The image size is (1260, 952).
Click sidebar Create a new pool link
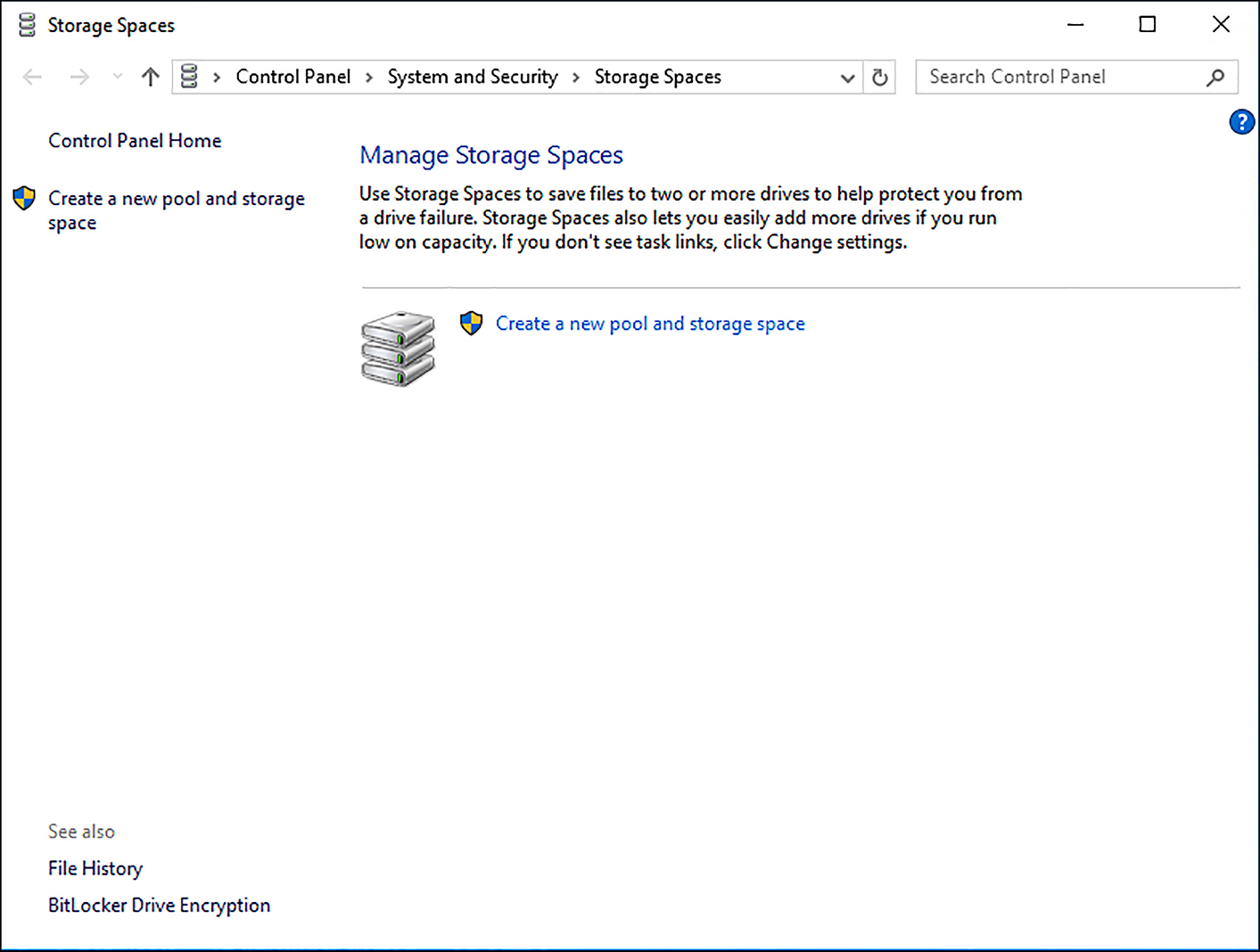(x=177, y=210)
